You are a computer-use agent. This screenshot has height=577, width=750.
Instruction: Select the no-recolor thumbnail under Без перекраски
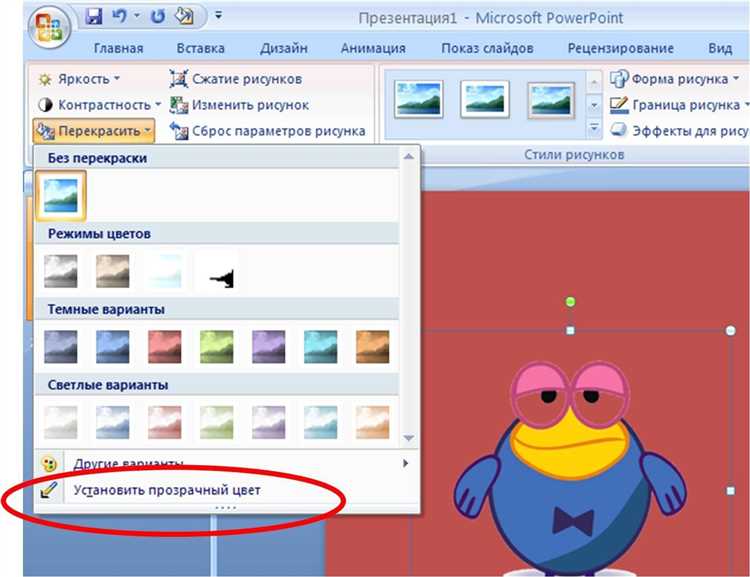tap(61, 196)
